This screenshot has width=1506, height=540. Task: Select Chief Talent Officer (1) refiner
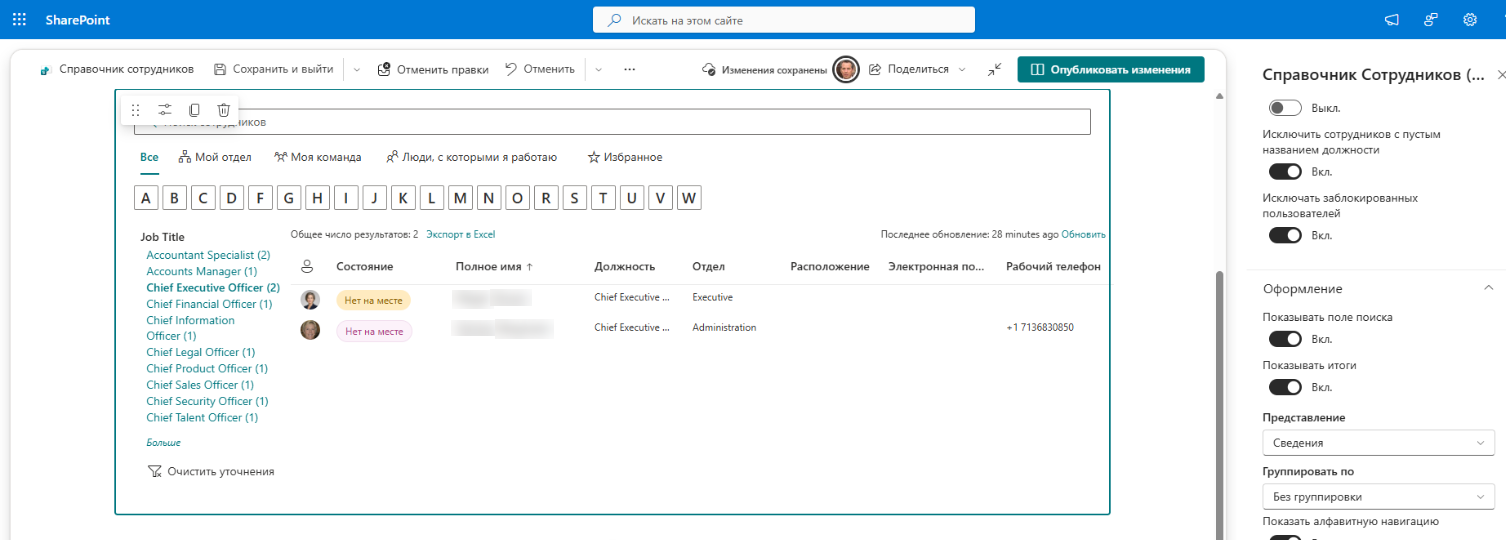(x=202, y=417)
